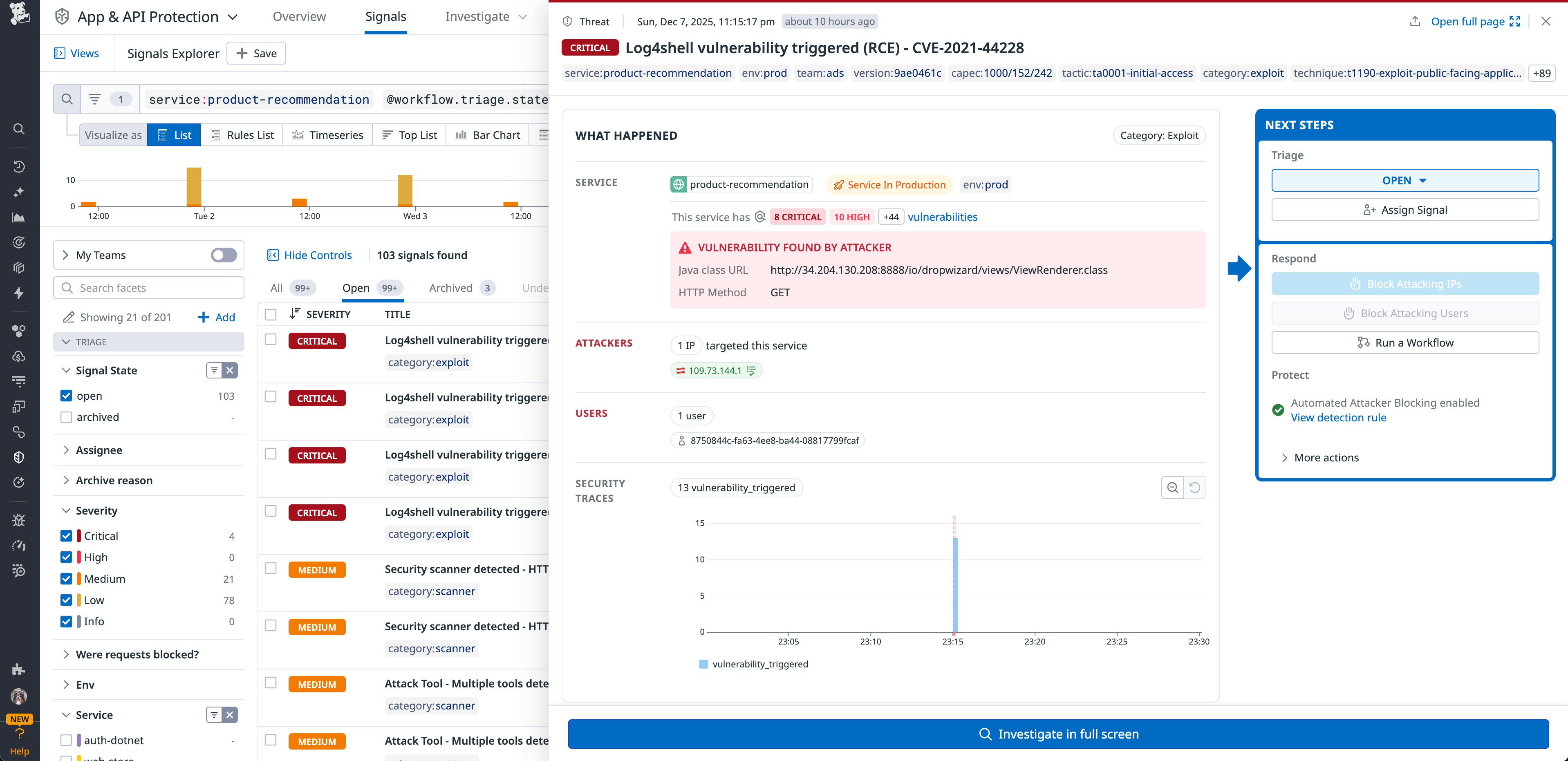1568x761 pixels.
Task: Check the archived signal state checkbox
Action: pyautogui.click(x=66, y=417)
